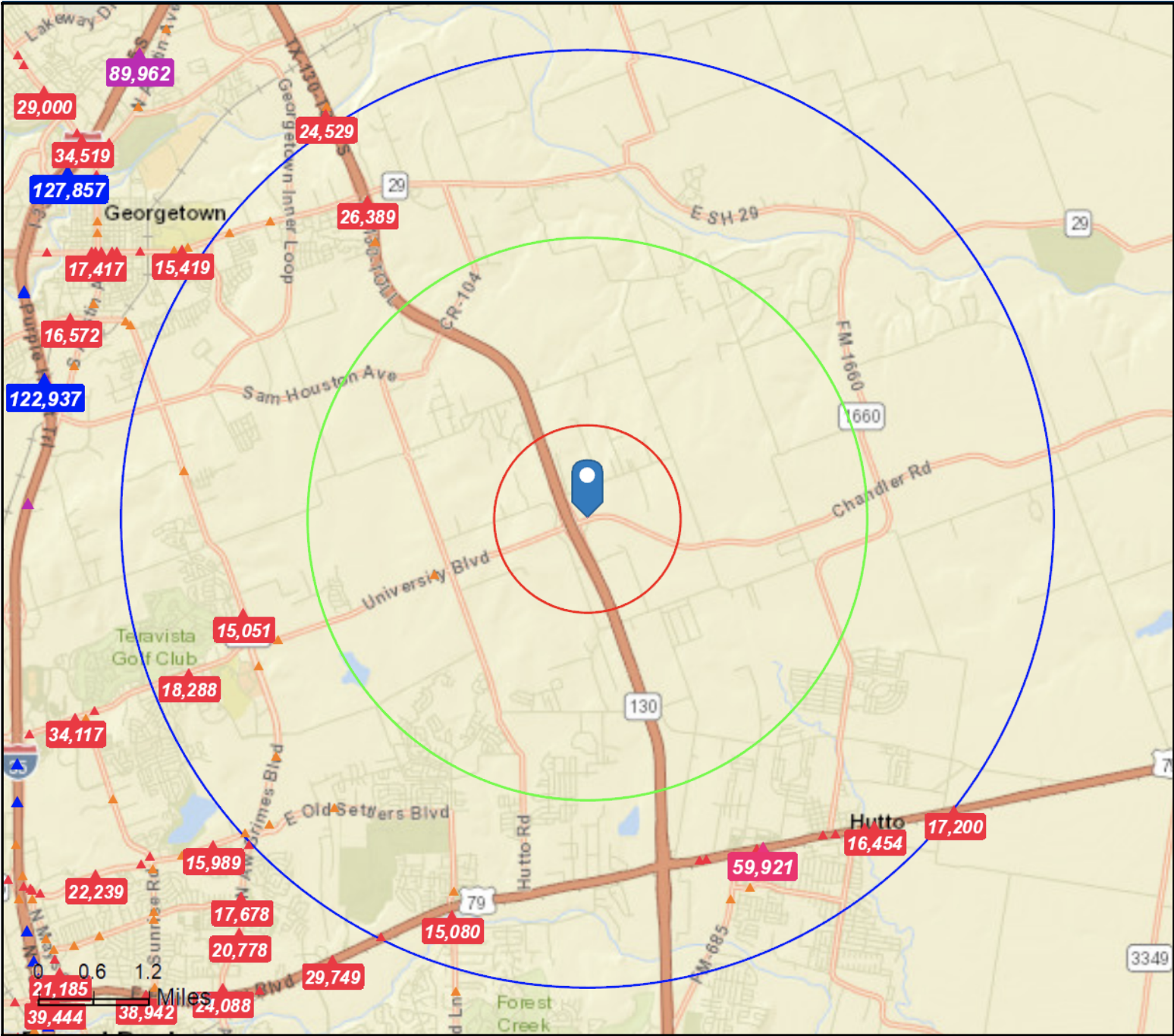Select the 17,200 traffic count marker
The image size is (1174, 1036).
[955, 827]
